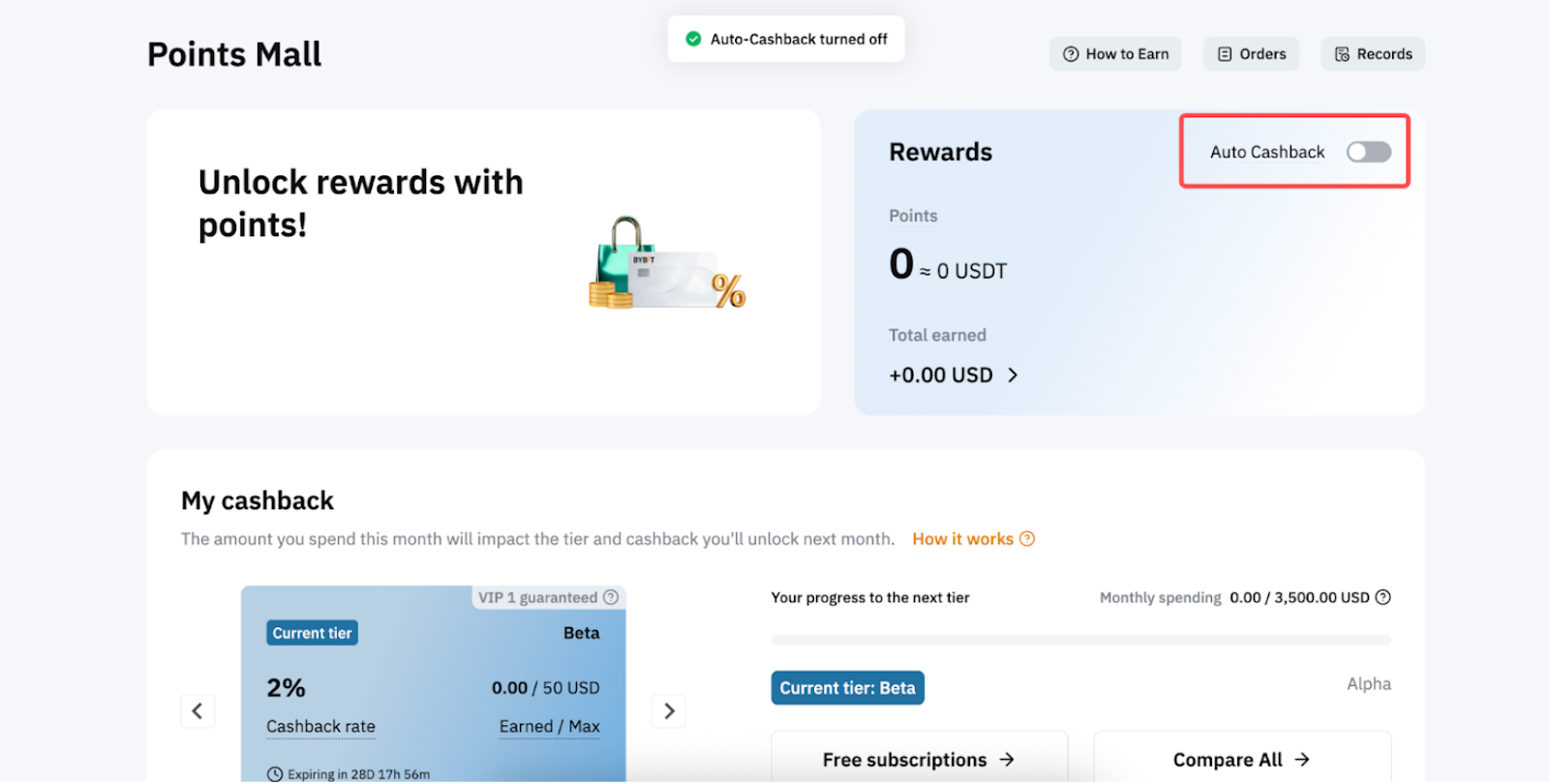Select the Current tier: Beta label
The height and width of the screenshot is (784, 1549).
tap(847, 688)
